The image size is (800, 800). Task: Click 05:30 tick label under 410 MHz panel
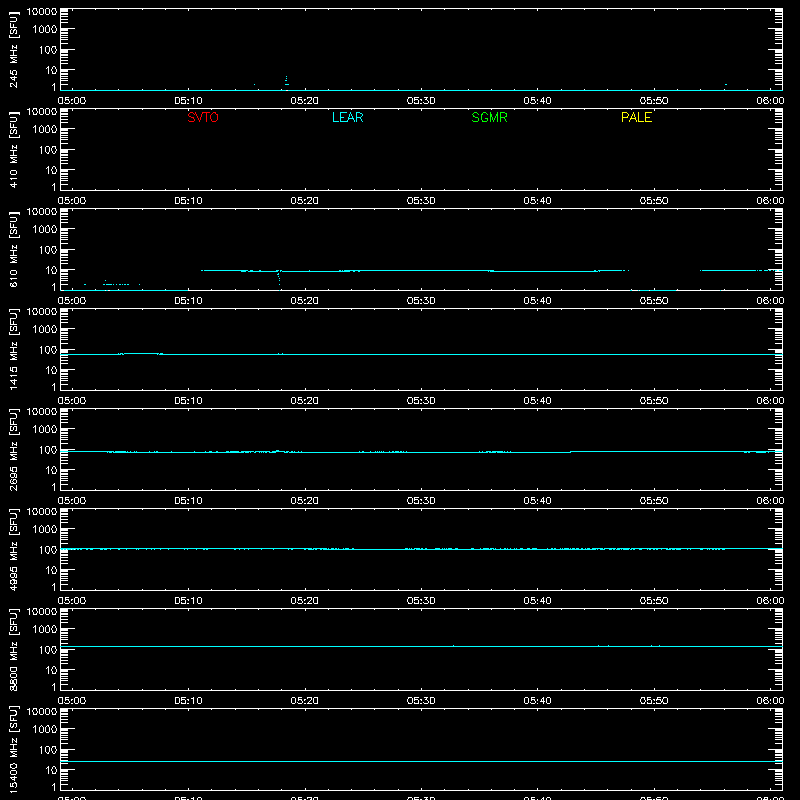tap(421, 201)
